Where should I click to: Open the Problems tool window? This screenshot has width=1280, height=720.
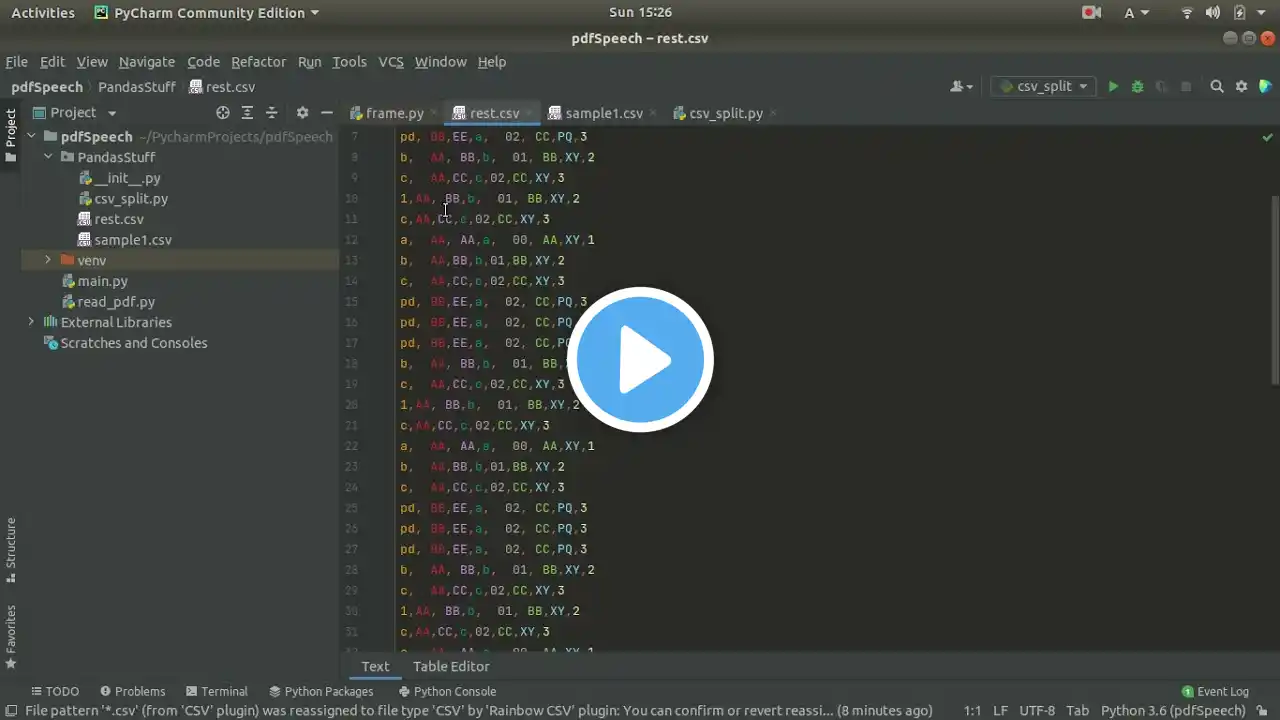point(132,691)
